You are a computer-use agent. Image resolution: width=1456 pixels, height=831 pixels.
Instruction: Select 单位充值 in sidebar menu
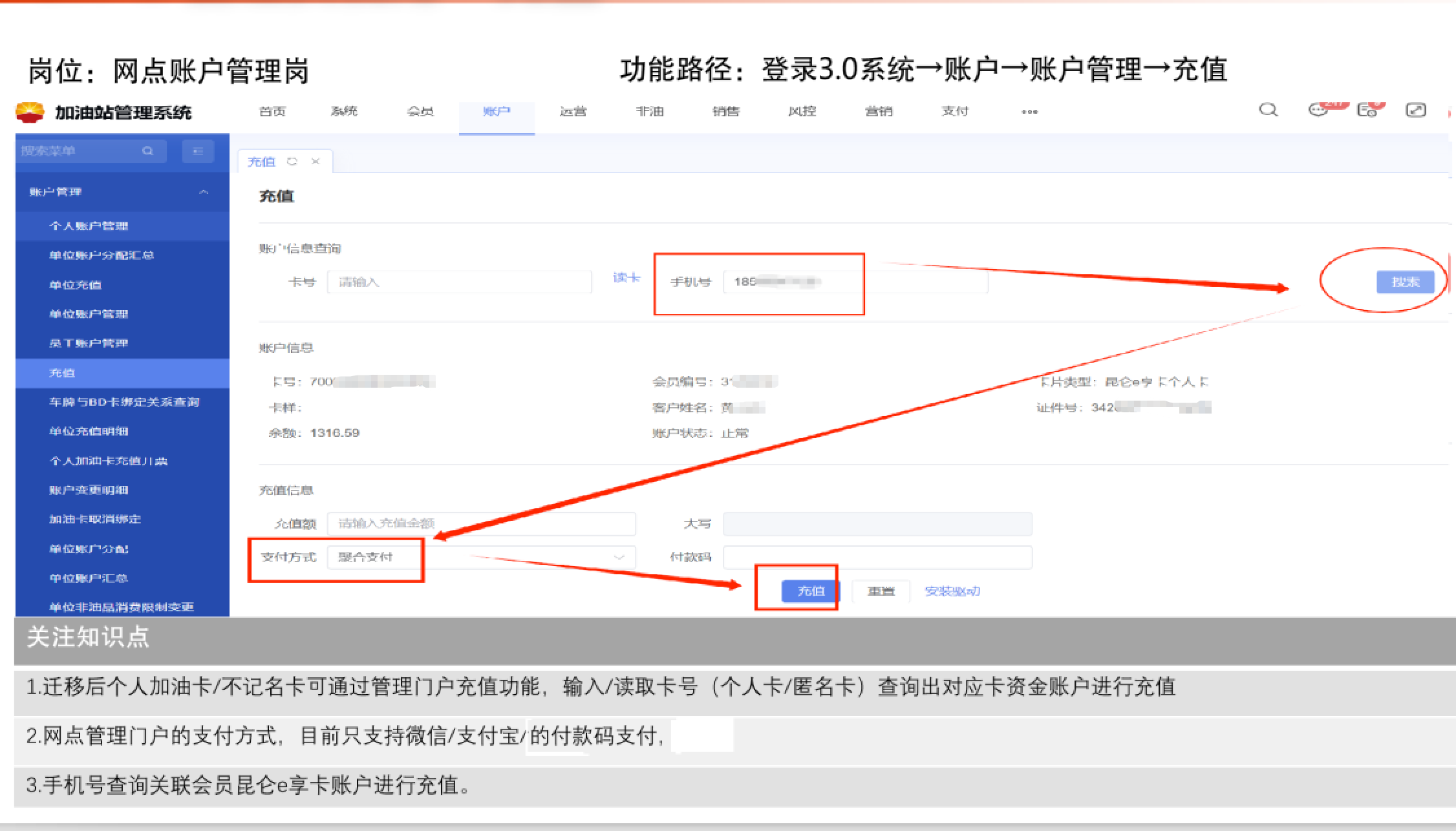coord(76,285)
